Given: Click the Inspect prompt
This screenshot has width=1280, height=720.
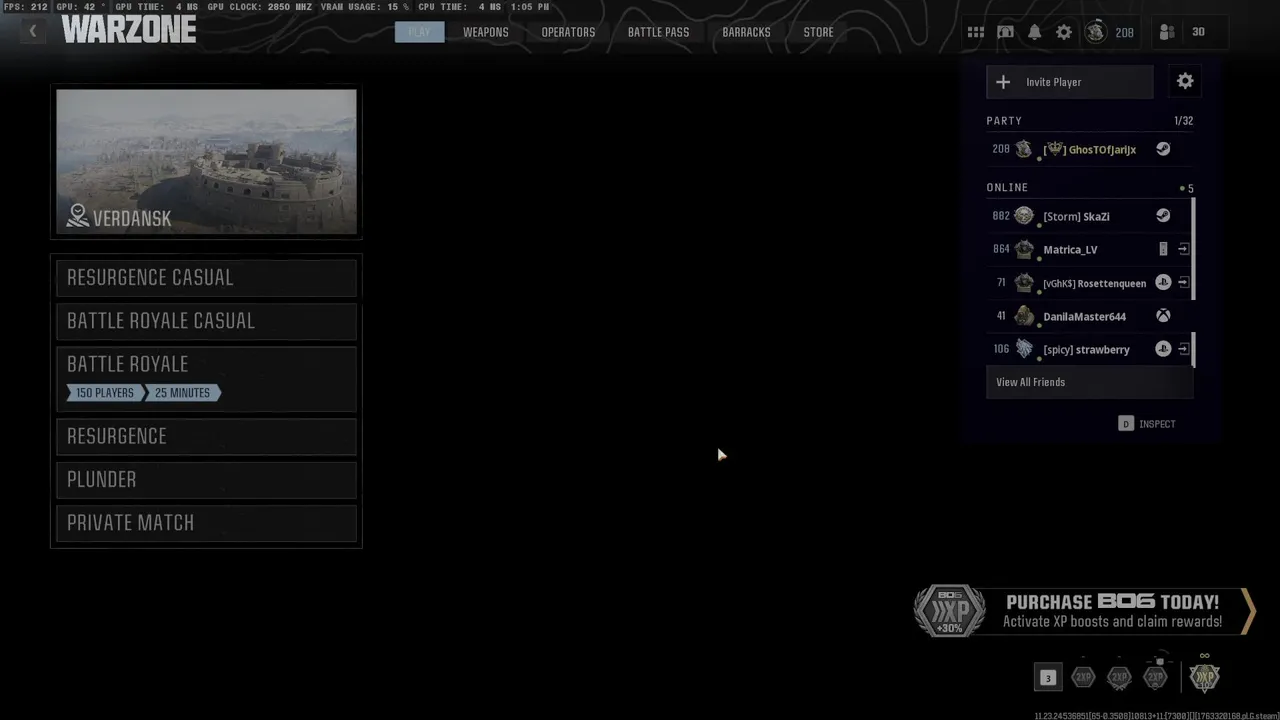Looking at the screenshot, I should point(1146,424).
